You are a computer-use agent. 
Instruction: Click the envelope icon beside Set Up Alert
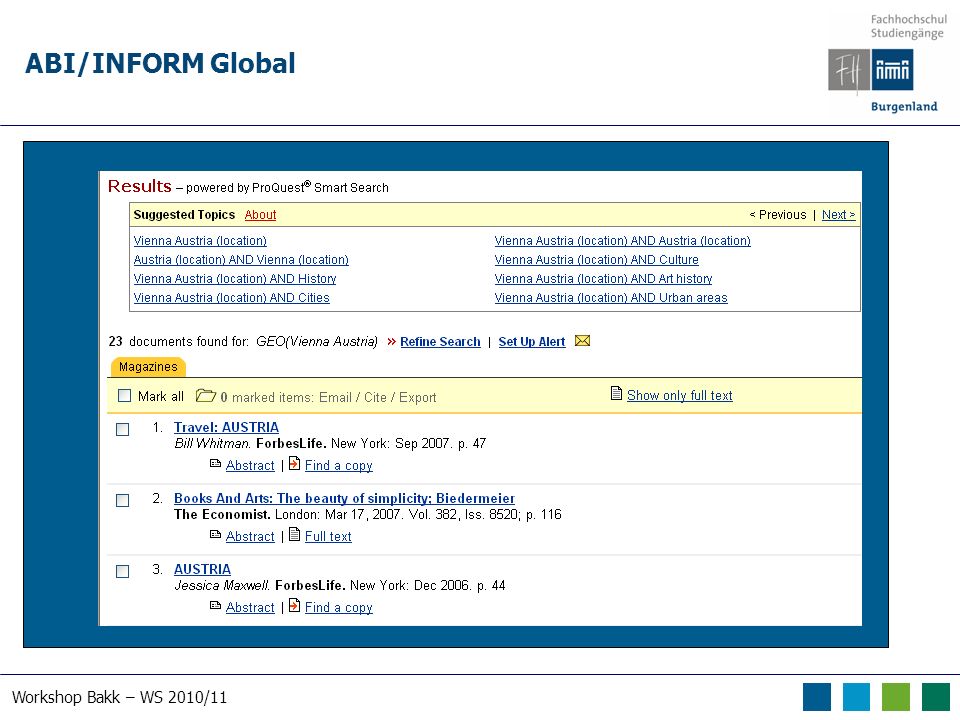click(x=582, y=341)
